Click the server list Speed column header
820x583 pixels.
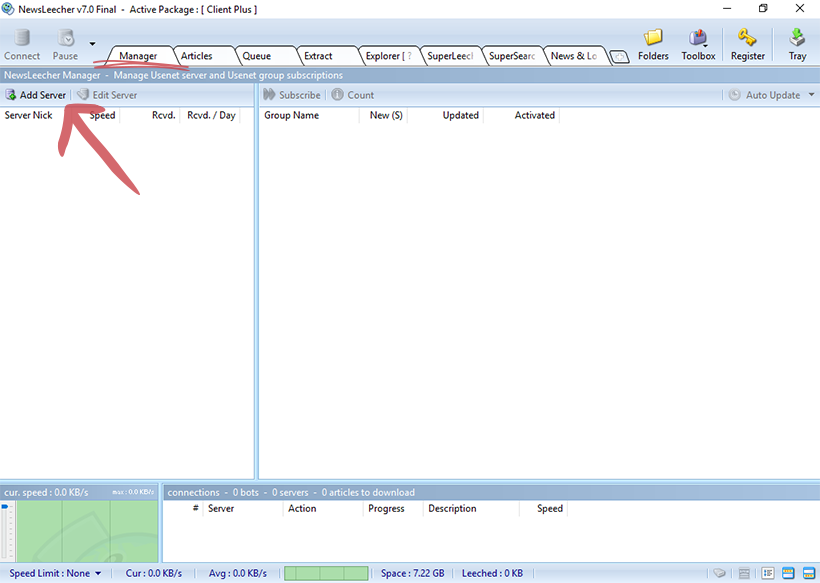click(x=102, y=116)
